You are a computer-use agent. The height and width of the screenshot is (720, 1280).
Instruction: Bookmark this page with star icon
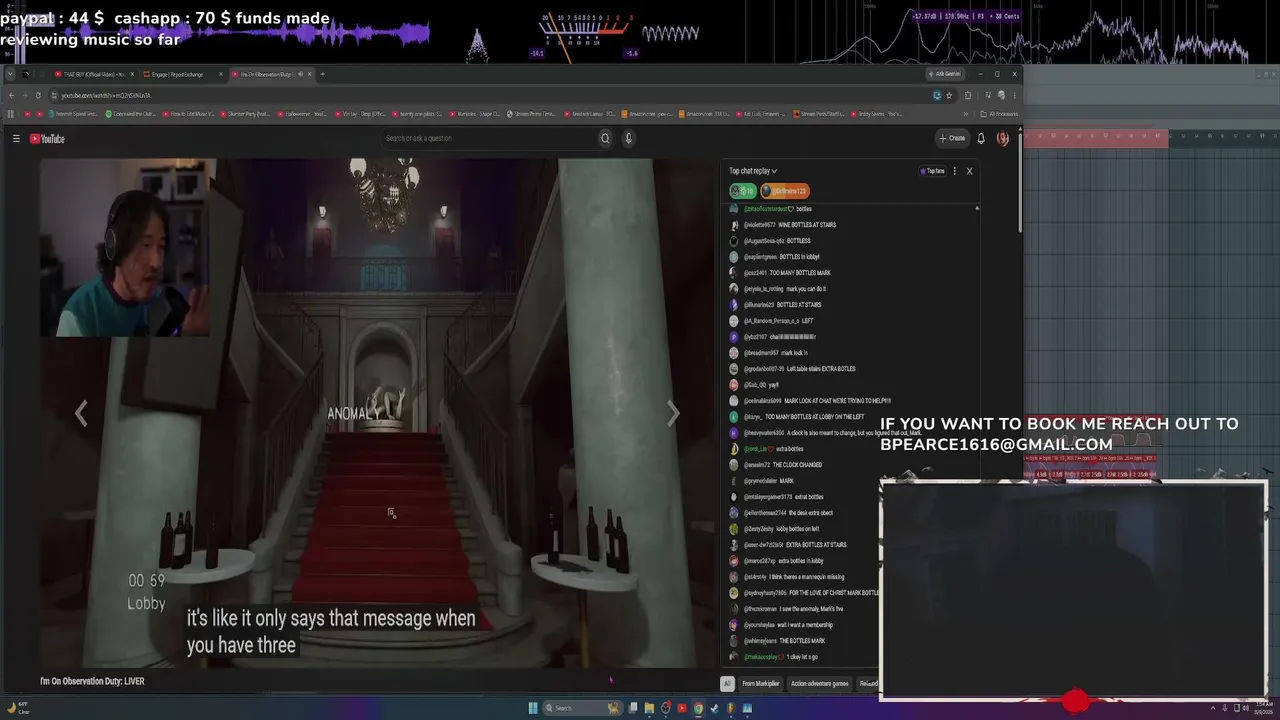coord(949,95)
